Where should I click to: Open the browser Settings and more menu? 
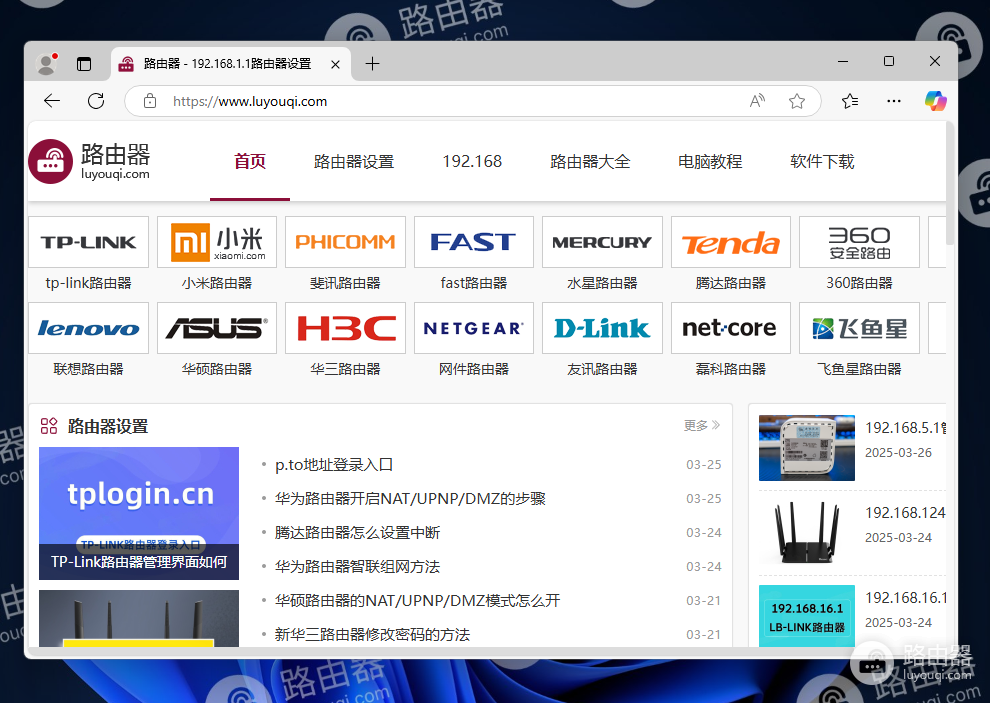pos(893,101)
